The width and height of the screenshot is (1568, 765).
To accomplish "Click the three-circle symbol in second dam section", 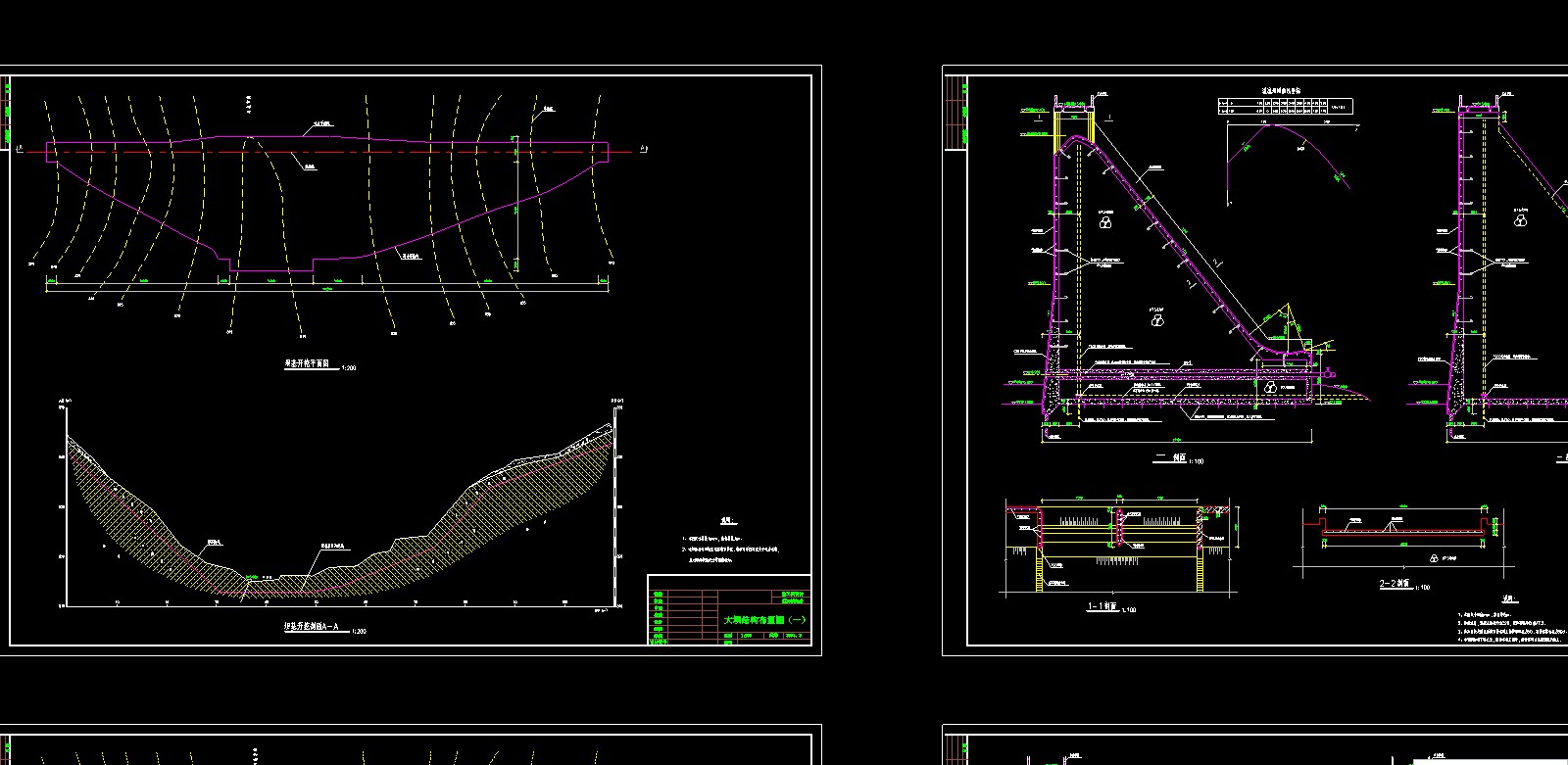I will (x=1521, y=220).
